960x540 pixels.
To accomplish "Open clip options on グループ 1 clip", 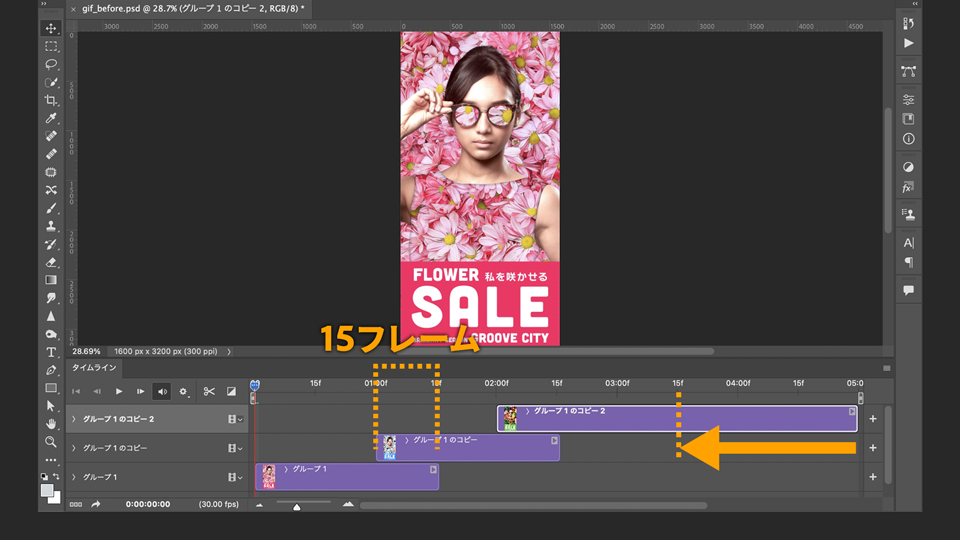I will click(433, 470).
